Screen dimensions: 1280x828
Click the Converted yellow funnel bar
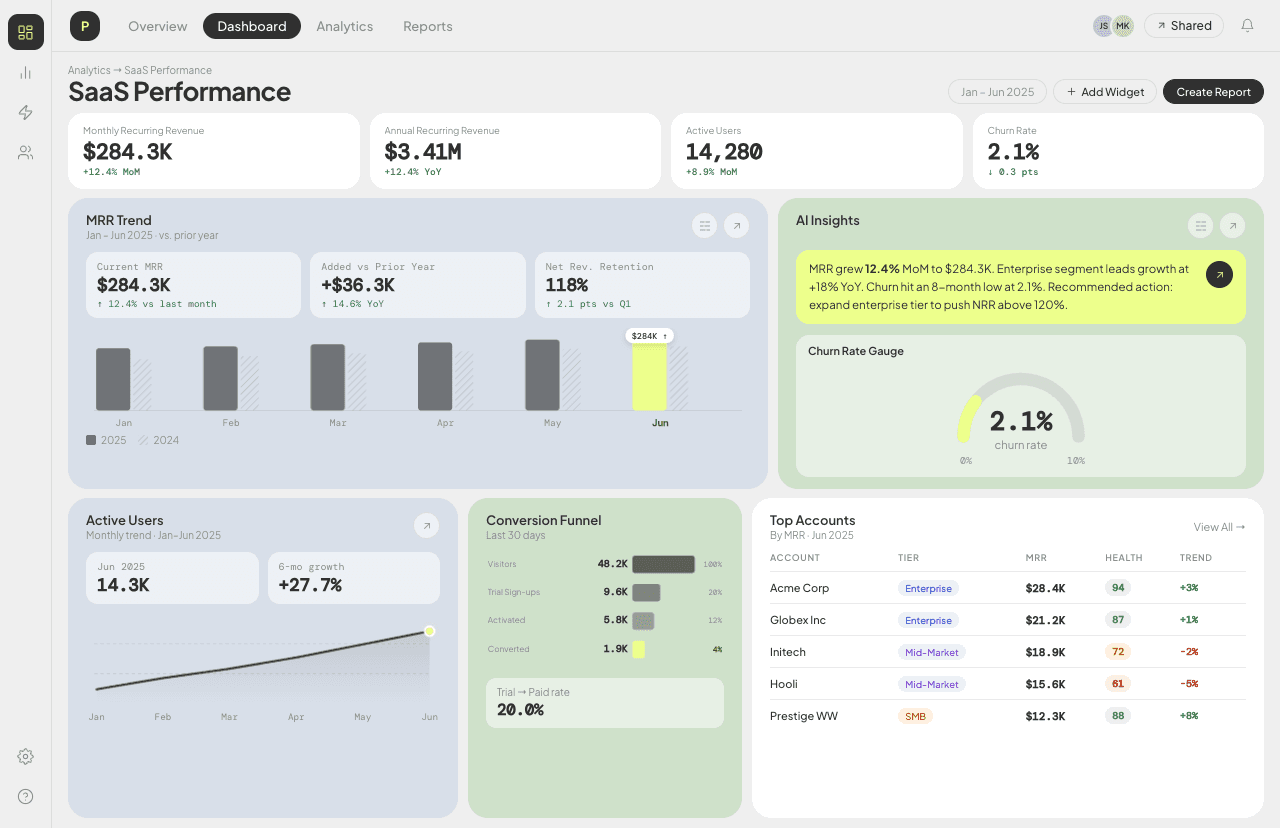click(638, 649)
